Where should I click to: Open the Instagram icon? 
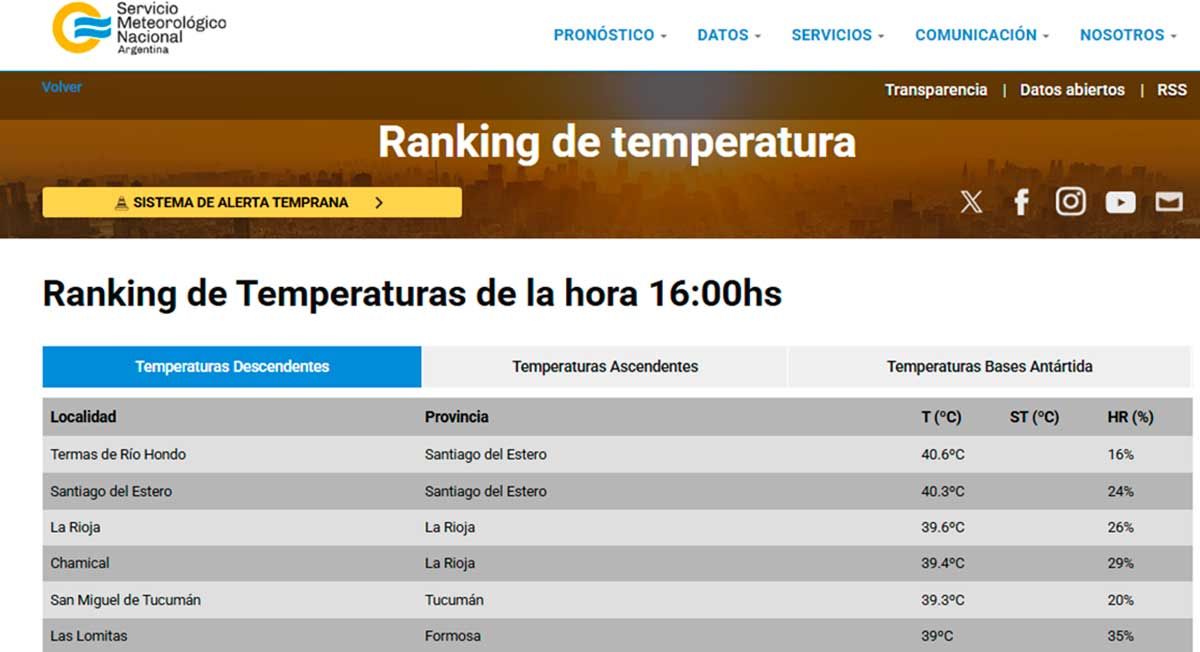(1070, 201)
